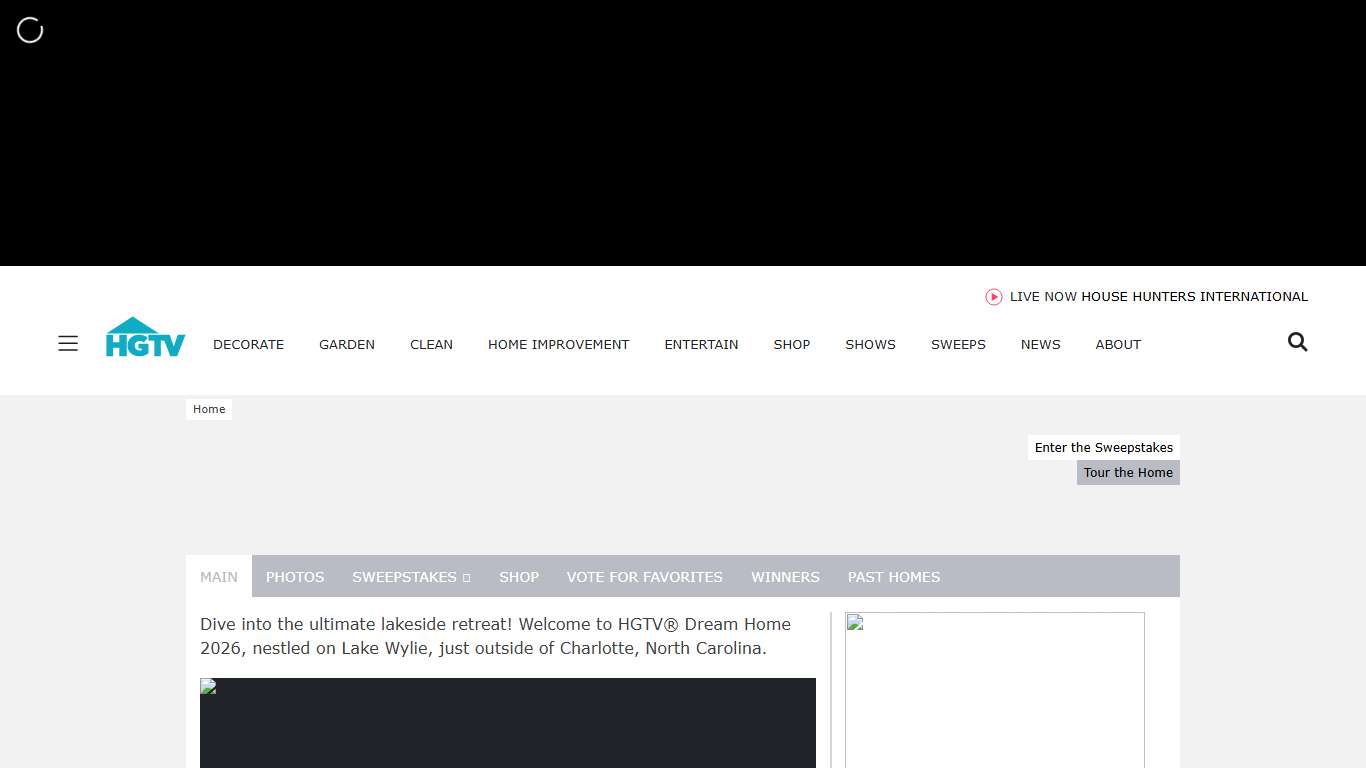Image resolution: width=1366 pixels, height=768 pixels.
Task: Switch to the Photos tab
Action: (x=295, y=577)
